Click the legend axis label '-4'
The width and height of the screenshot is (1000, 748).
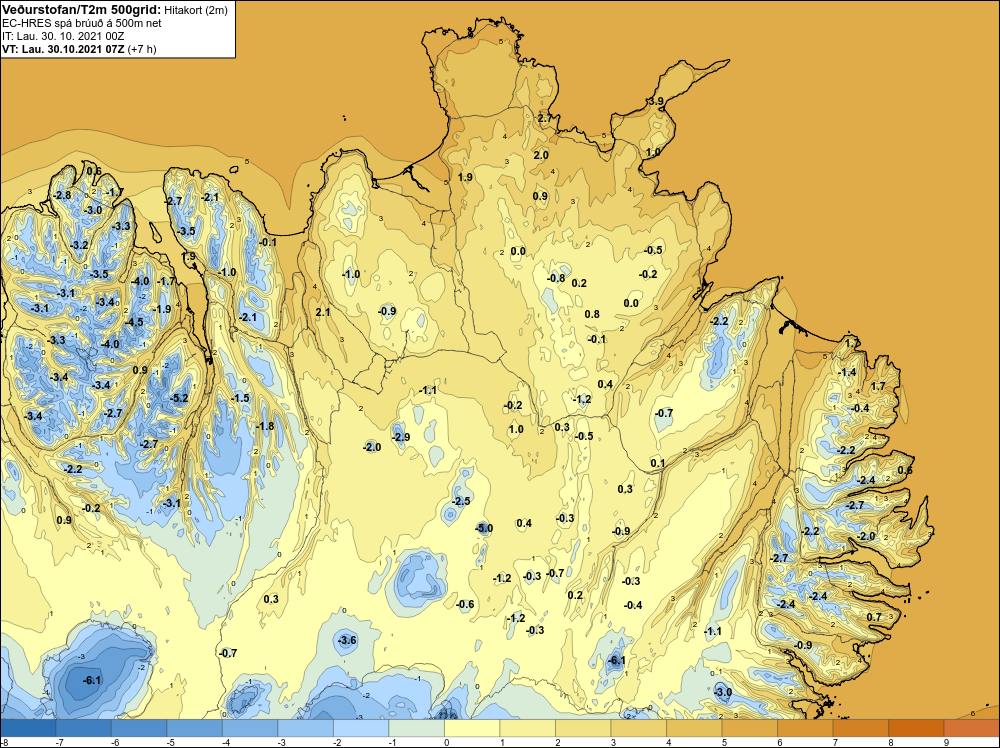pyautogui.click(x=225, y=742)
